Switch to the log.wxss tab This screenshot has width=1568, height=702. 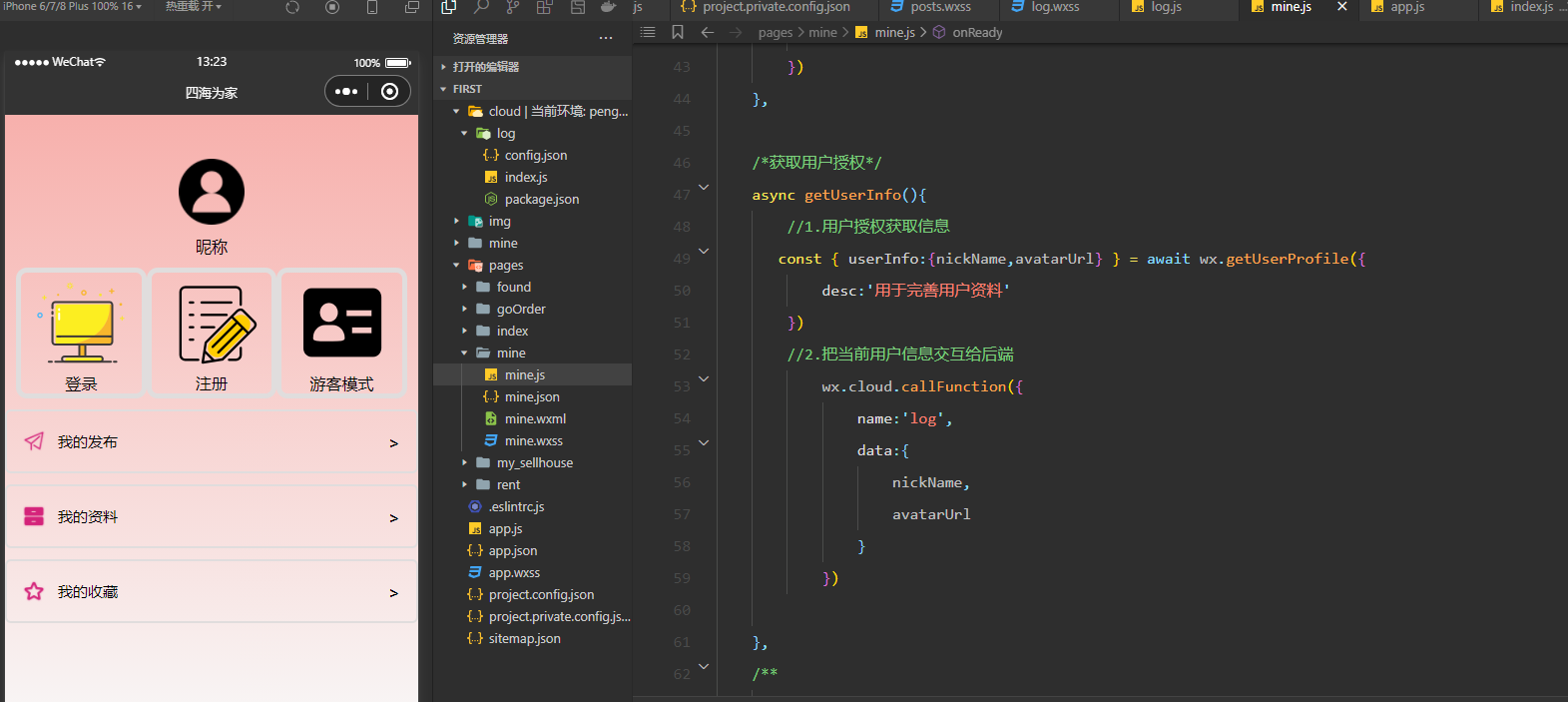coord(1054,7)
